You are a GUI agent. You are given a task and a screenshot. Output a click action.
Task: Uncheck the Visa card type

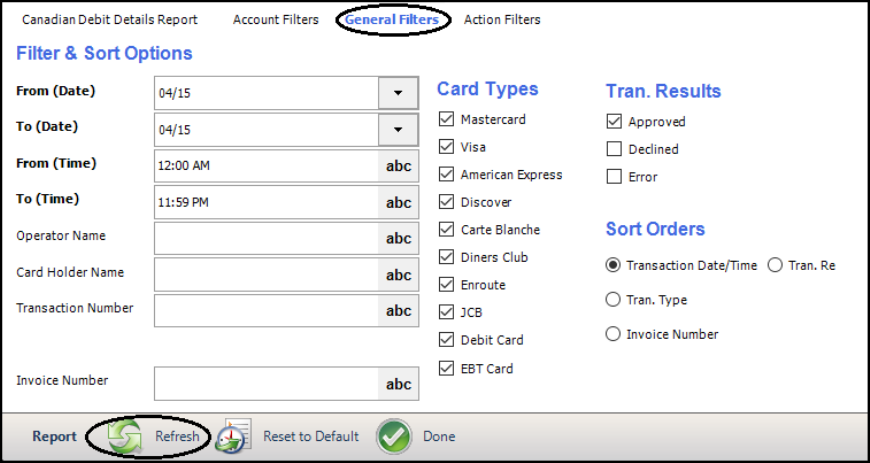pyautogui.click(x=446, y=147)
